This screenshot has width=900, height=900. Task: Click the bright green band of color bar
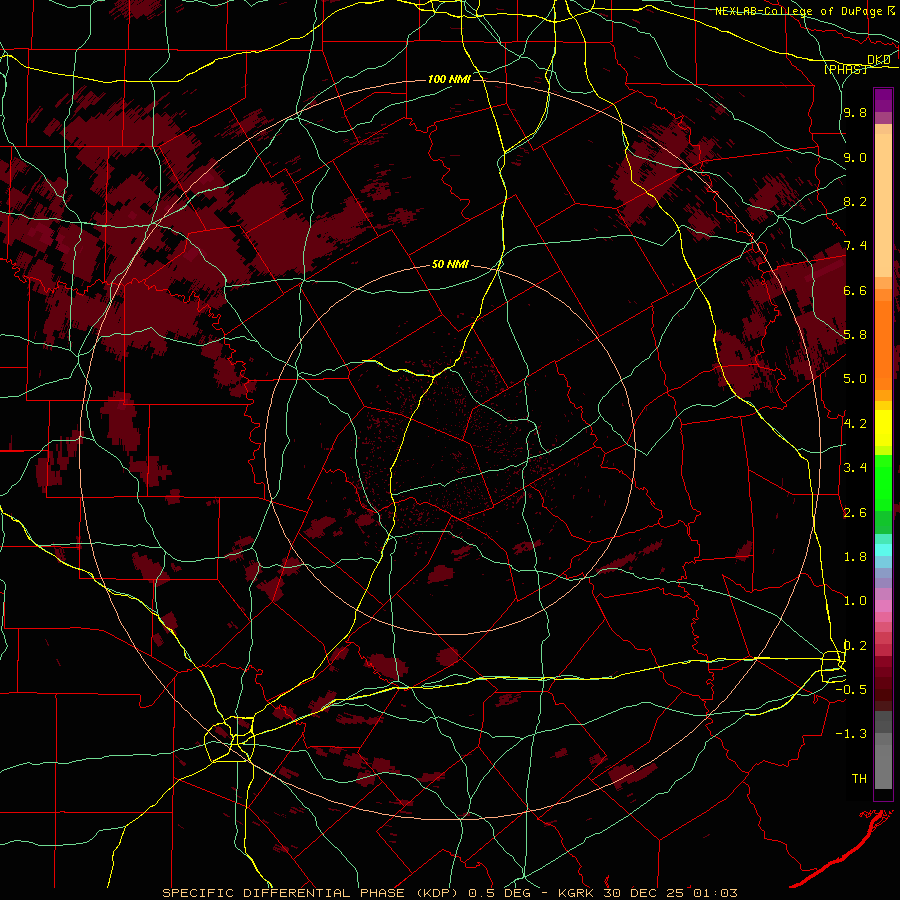[883, 483]
